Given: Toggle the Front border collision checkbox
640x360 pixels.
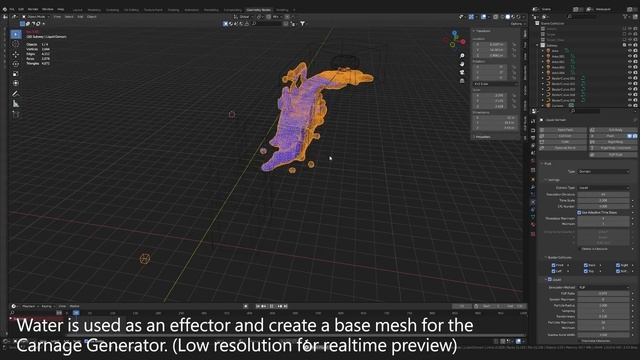Looking at the screenshot, I should 553,265.
